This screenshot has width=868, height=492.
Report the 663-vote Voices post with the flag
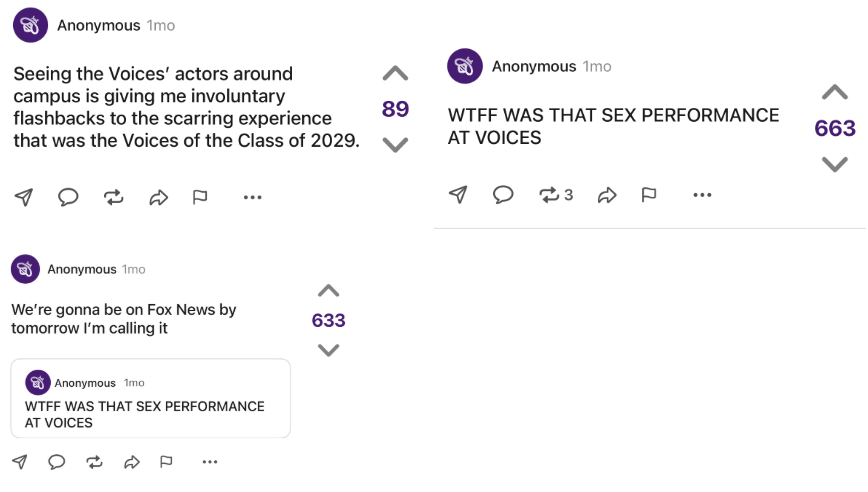tap(649, 194)
